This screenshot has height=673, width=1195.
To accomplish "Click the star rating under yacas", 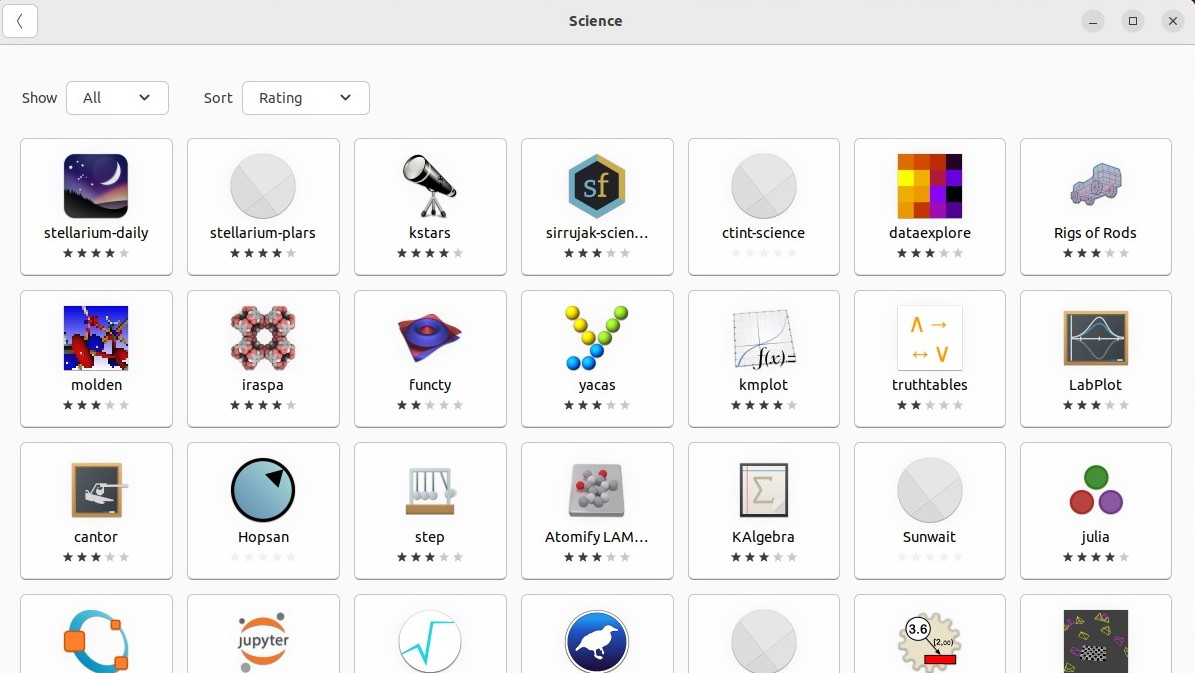I will coord(597,405).
